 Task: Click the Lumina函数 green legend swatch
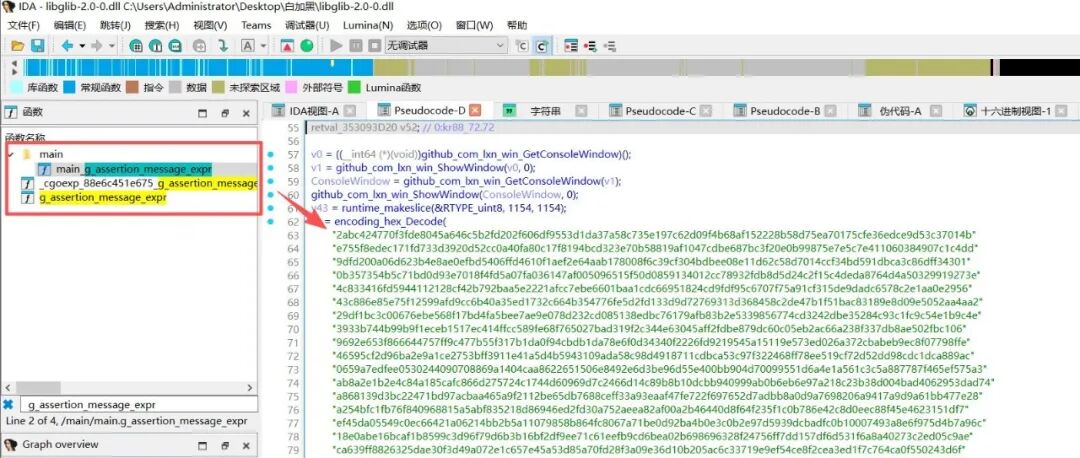pos(355,87)
